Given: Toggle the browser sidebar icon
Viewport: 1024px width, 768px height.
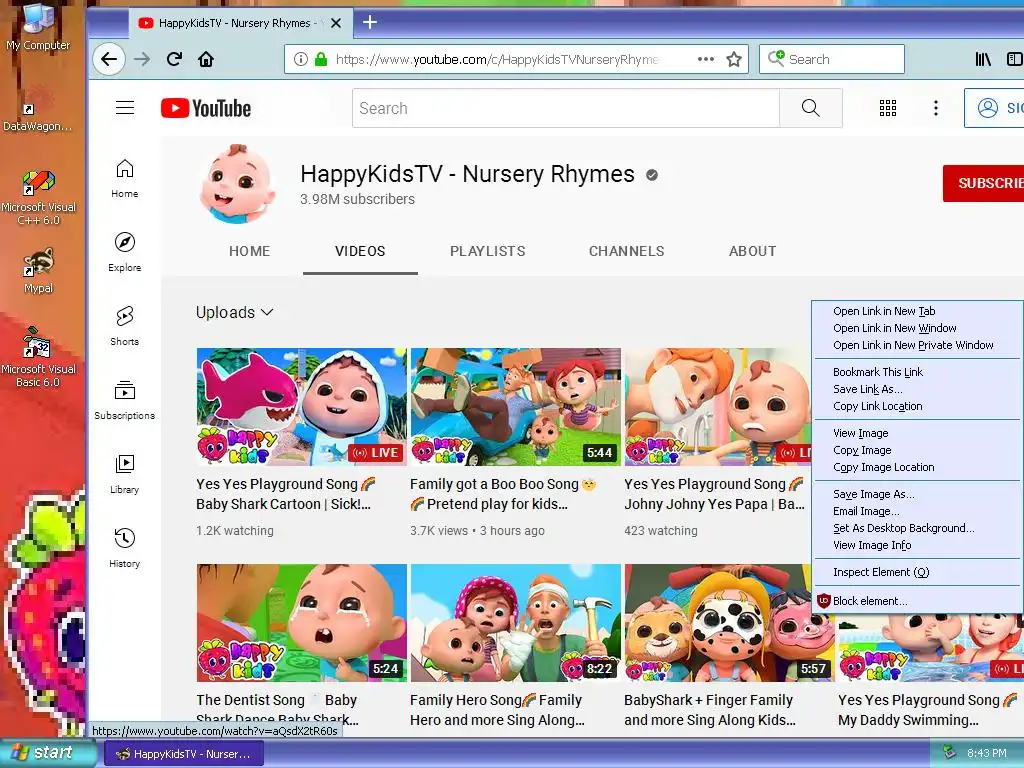Looking at the screenshot, I should (1015, 59).
